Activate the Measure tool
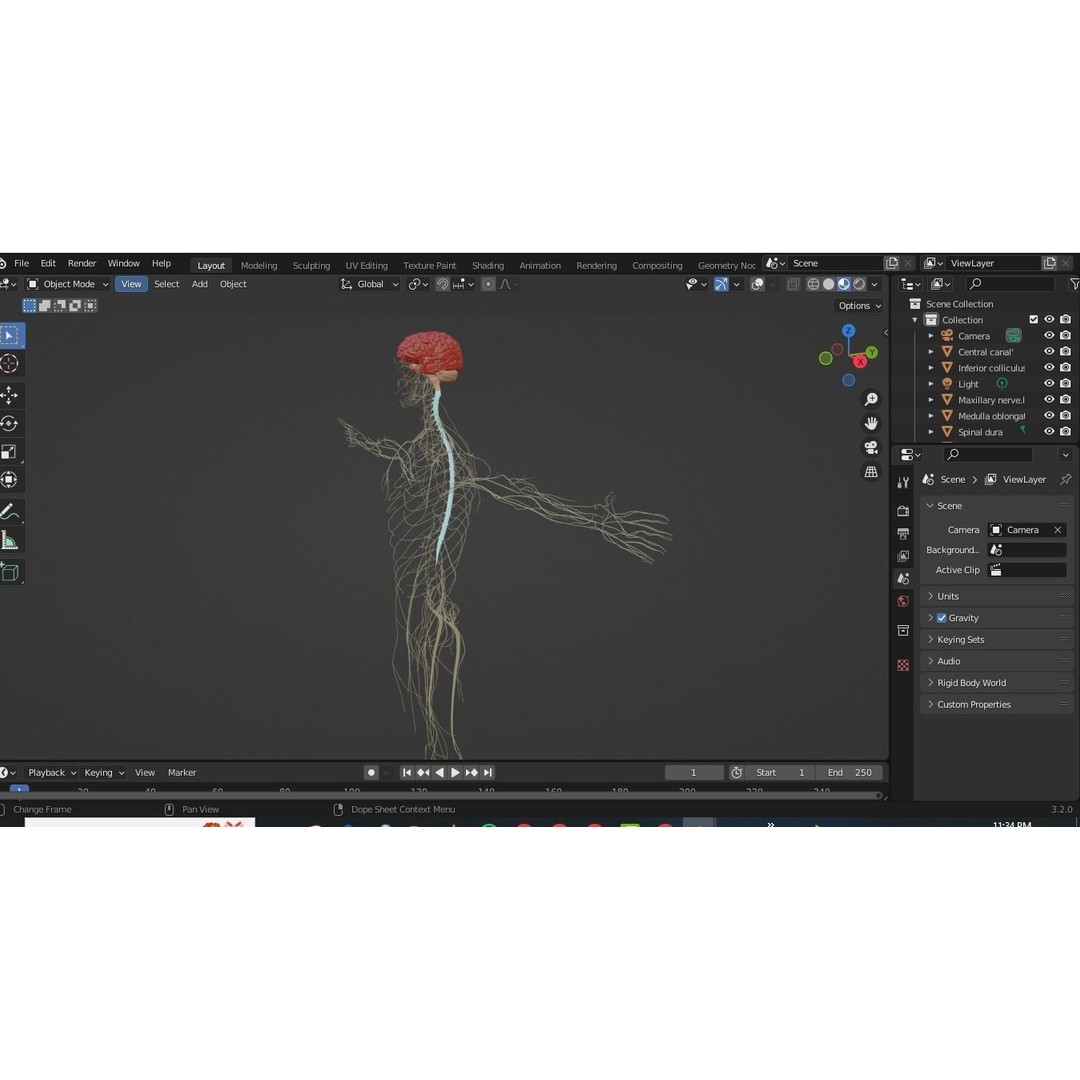The width and height of the screenshot is (1080, 1080). [12, 541]
